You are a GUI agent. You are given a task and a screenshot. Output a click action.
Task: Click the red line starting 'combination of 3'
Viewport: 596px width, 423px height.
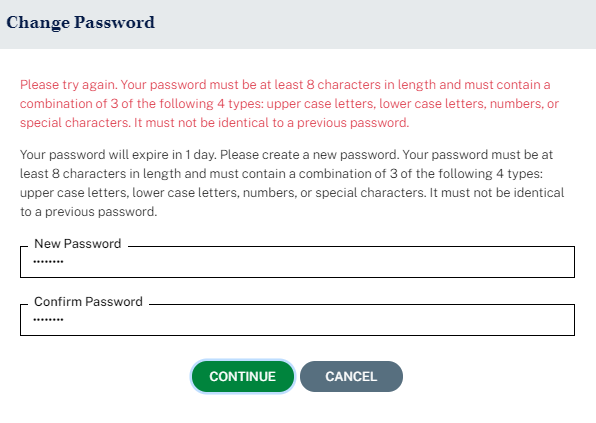tap(290, 104)
